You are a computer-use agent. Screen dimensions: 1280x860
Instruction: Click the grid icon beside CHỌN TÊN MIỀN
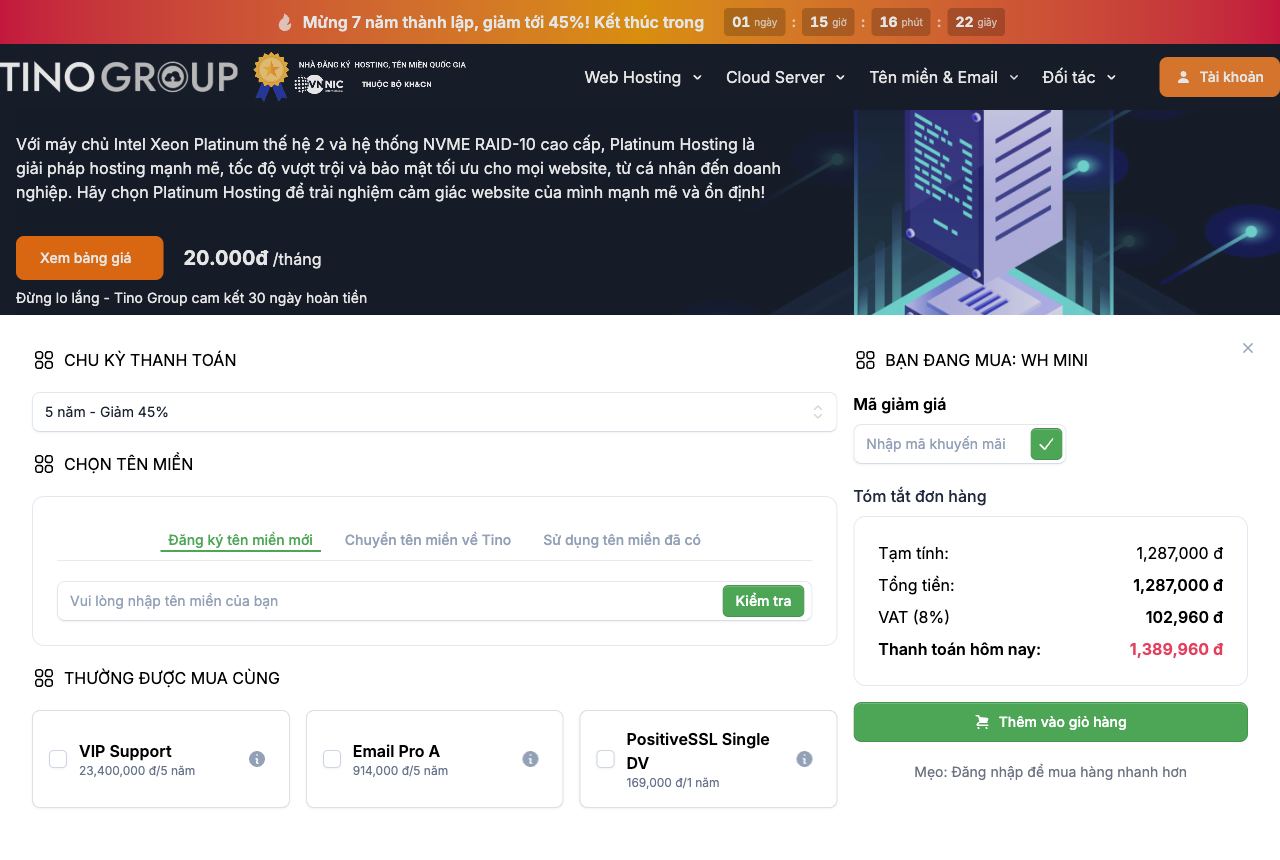pos(44,464)
